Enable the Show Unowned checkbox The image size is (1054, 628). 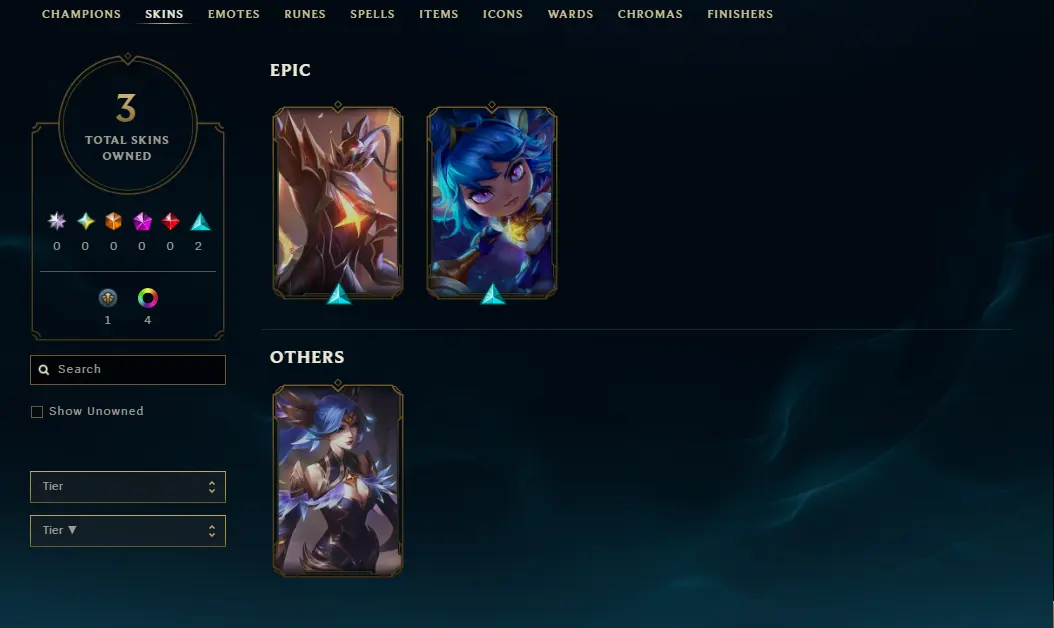tap(37, 411)
